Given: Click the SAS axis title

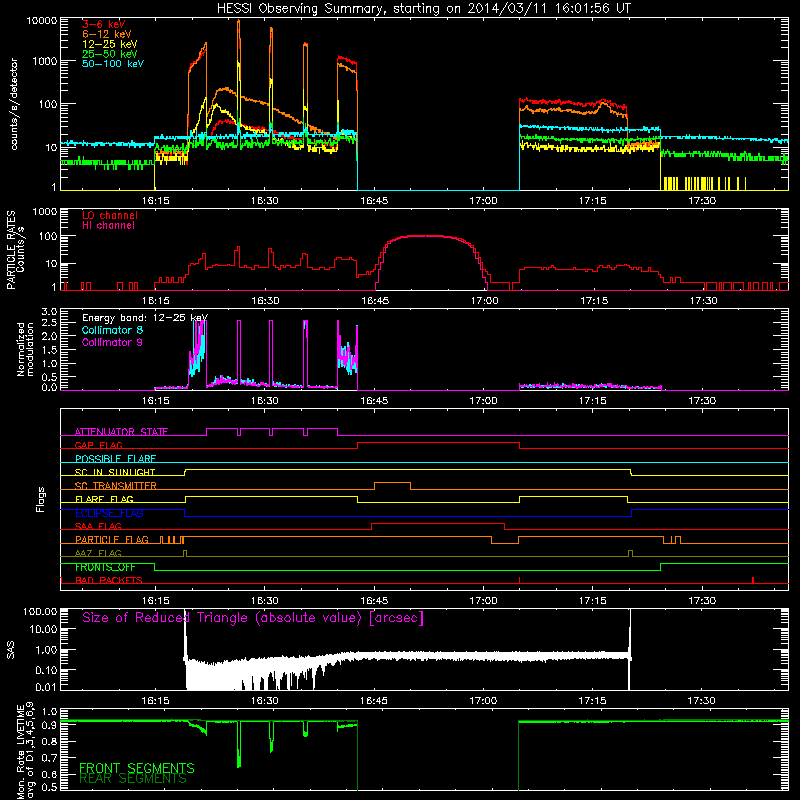Looking at the screenshot, I should pos(11,650).
